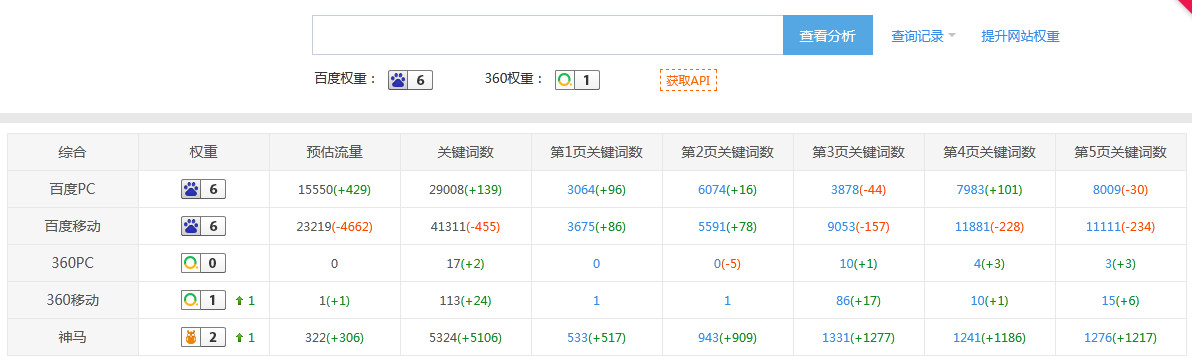Screen dimensions: 1192x361
Task: Open 360移动 fourth page keywords 10
Action: (x=978, y=301)
